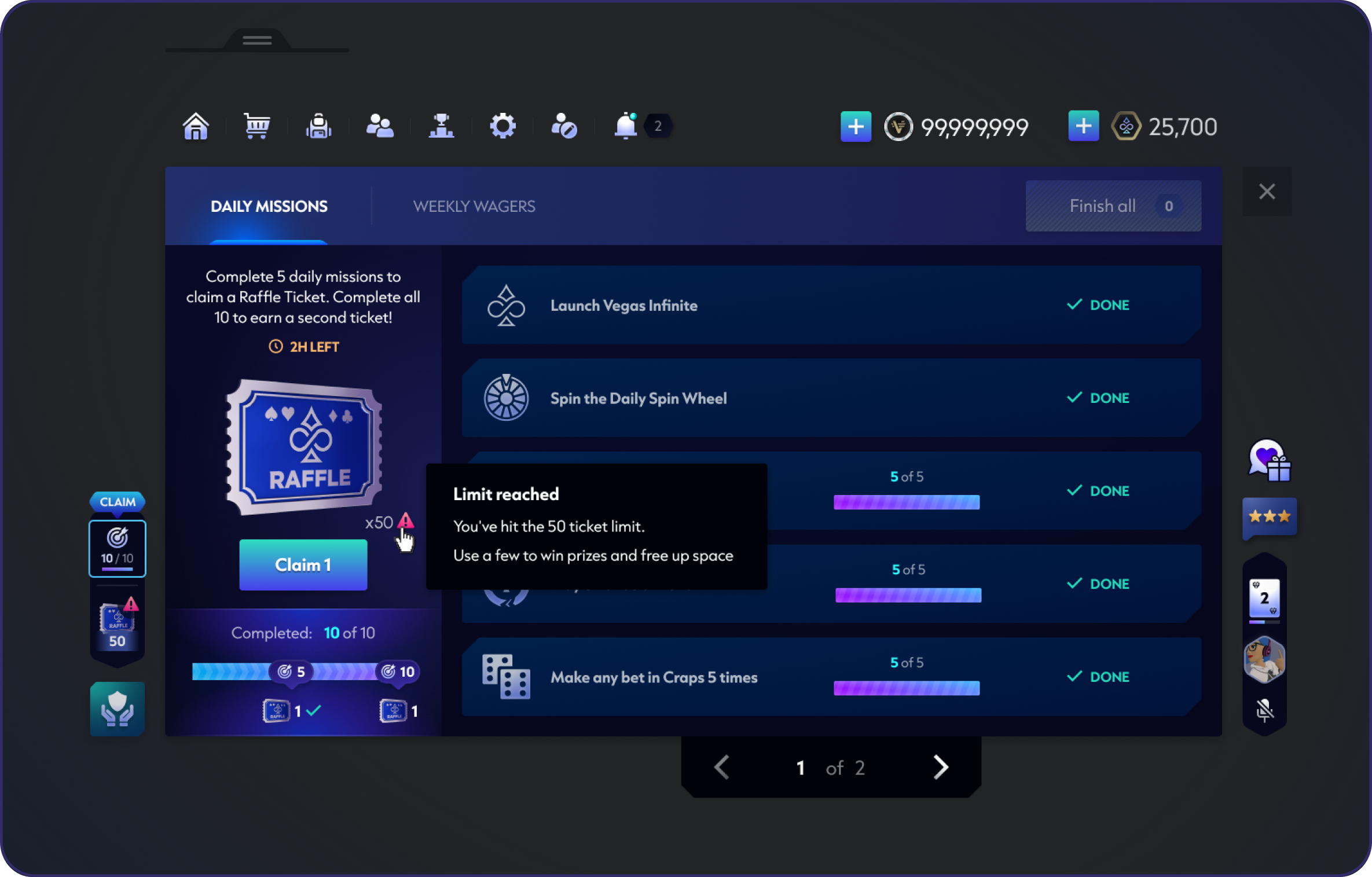The height and width of the screenshot is (877, 1372).
Task: Toggle the muted microphone
Action: (1264, 710)
